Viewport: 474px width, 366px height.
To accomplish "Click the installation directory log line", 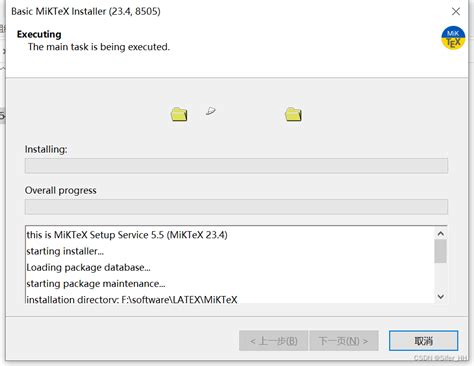I will [132, 299].
